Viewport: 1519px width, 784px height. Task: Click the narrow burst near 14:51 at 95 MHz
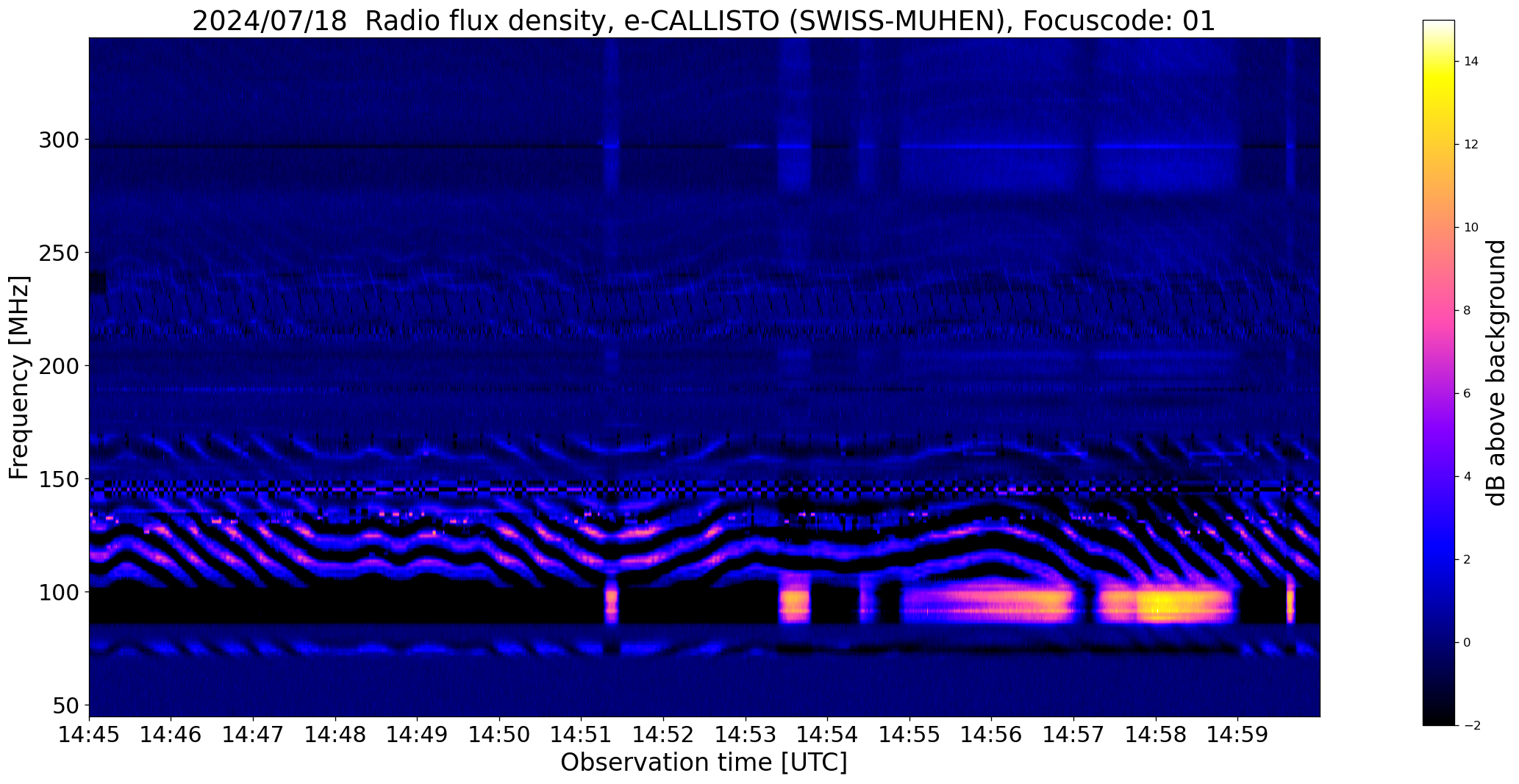tap(611, 603)
